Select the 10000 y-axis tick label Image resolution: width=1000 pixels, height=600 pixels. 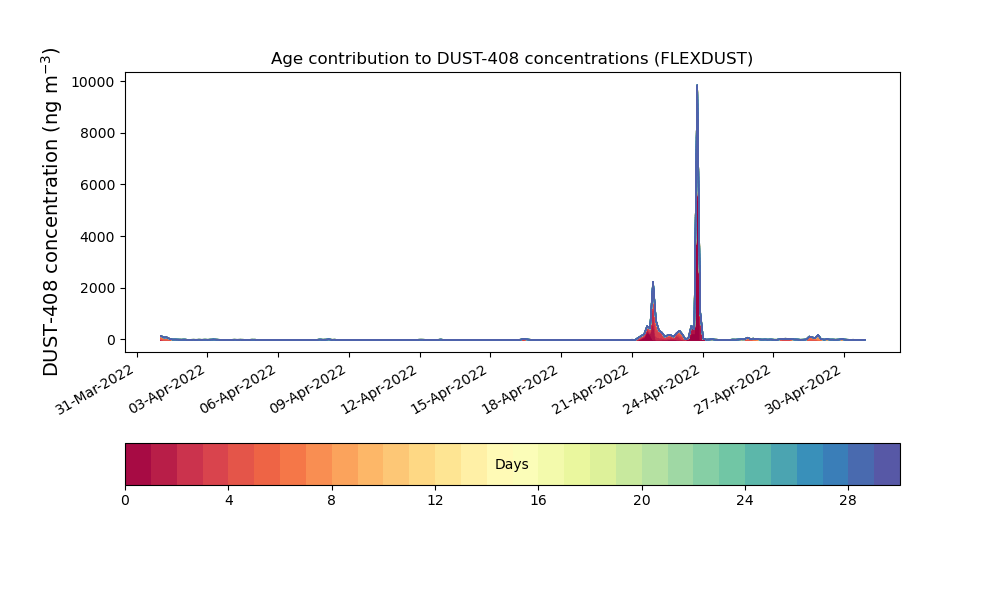coord(96,82)
